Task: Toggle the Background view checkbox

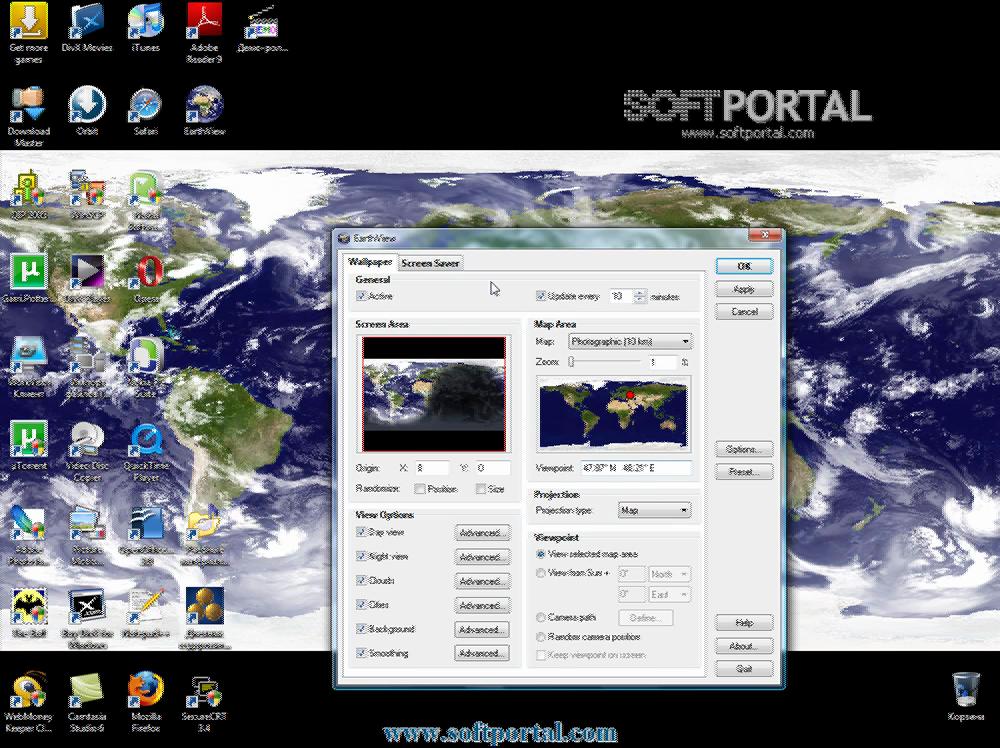Action: [x=361, y=629]
